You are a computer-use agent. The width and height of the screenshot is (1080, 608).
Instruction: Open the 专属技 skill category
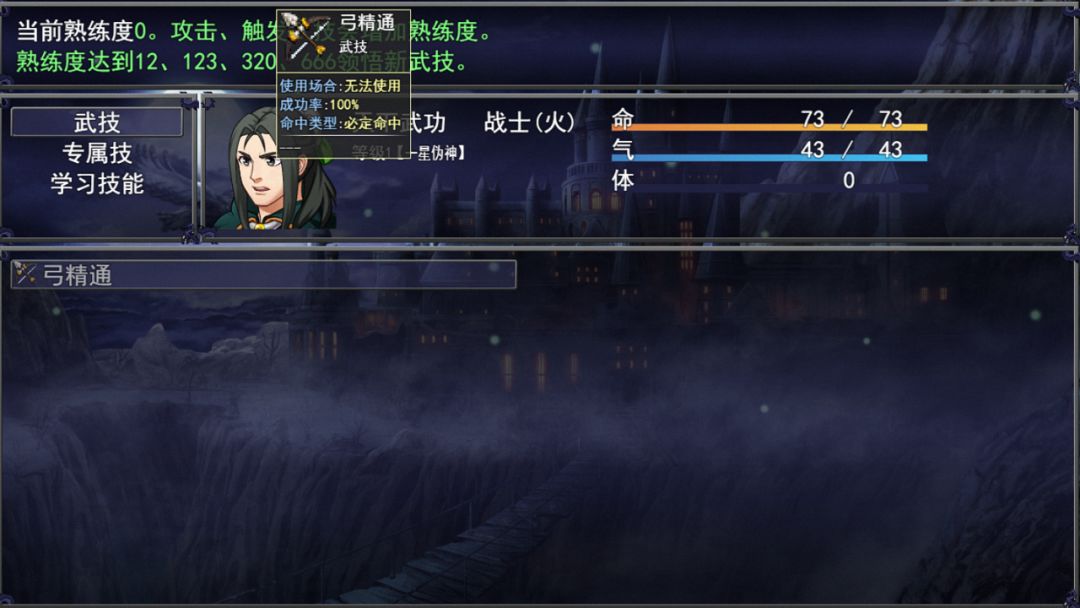coord(96,153)
